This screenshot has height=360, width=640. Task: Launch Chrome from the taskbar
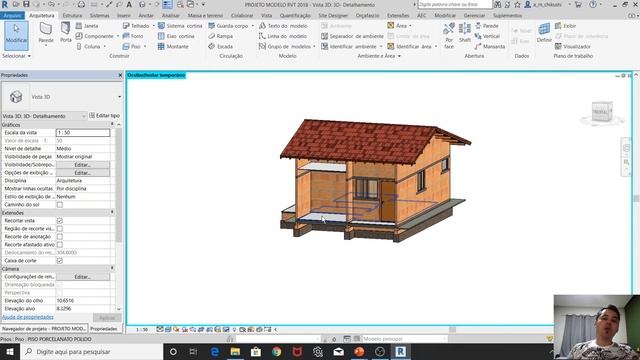tap(276, 351)
